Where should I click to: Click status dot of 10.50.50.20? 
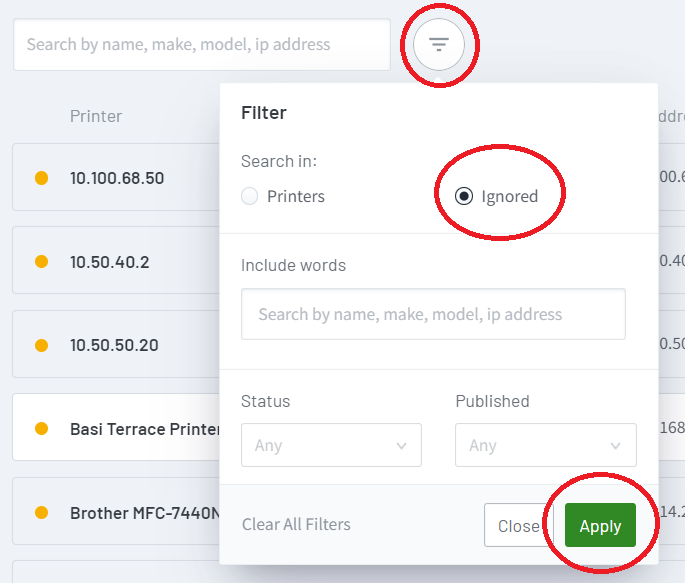point(42,345)
